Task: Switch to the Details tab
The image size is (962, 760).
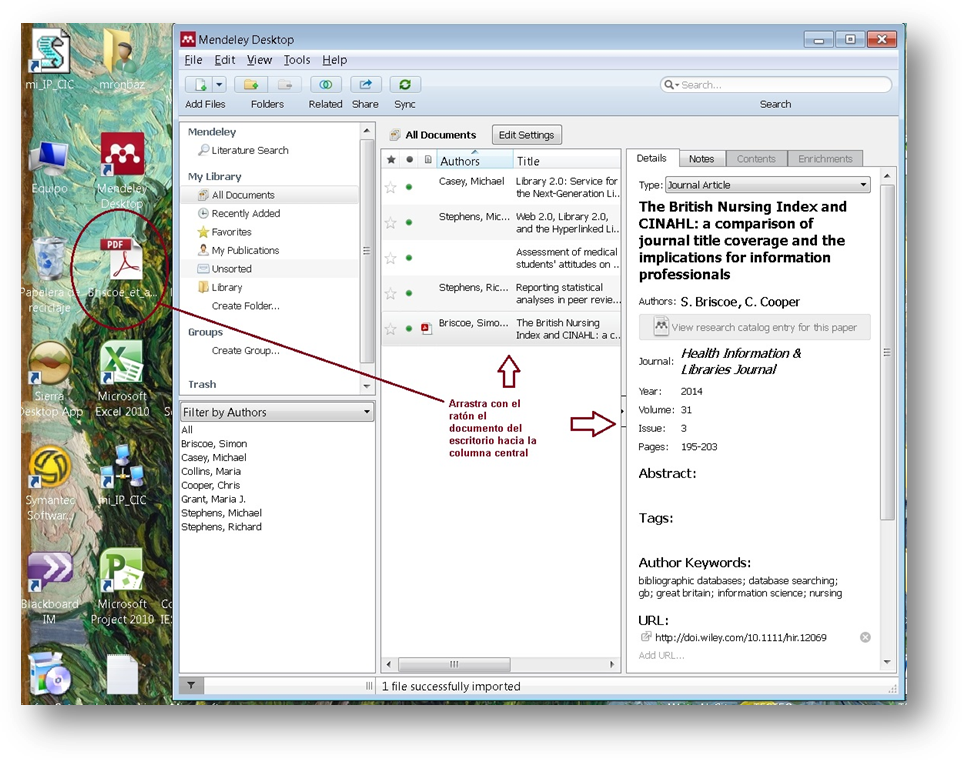Action: pos(652,158)
